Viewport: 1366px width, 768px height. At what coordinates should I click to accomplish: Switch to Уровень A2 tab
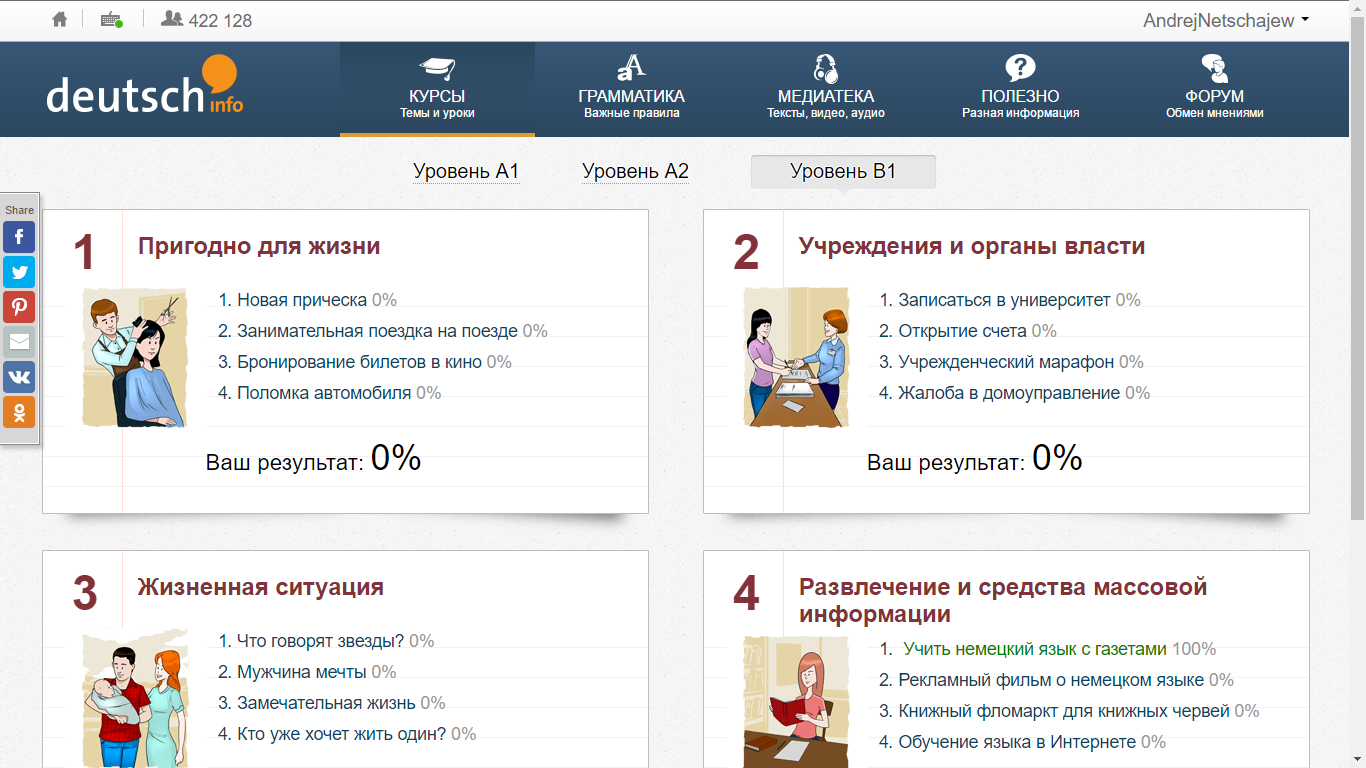point(635,171)
